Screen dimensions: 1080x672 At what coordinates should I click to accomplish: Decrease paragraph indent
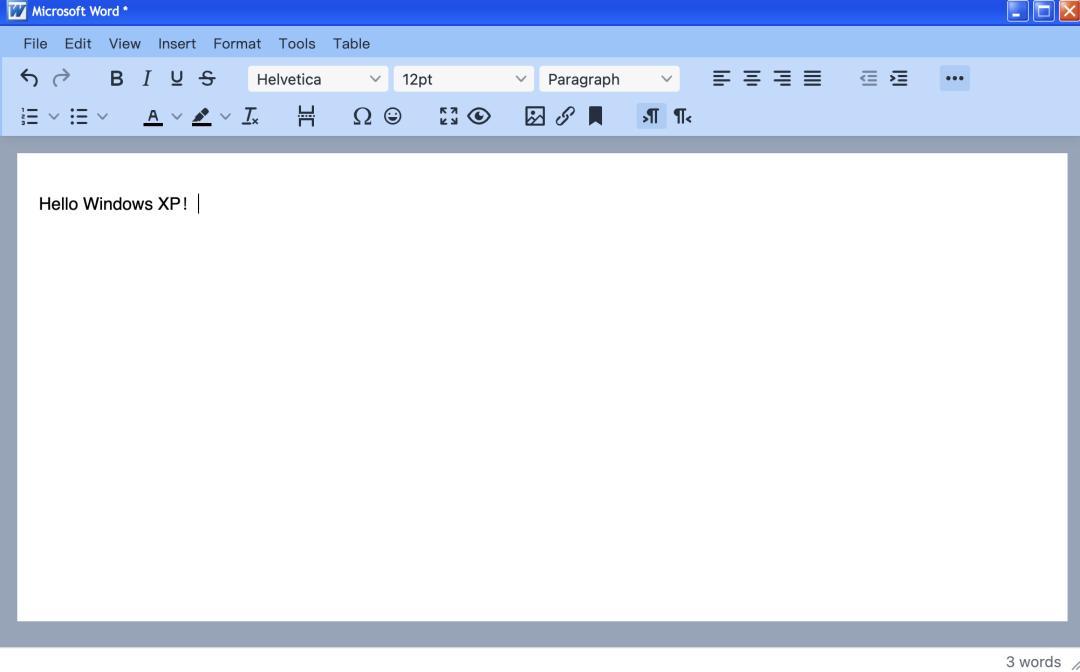[x=869, y=78]
